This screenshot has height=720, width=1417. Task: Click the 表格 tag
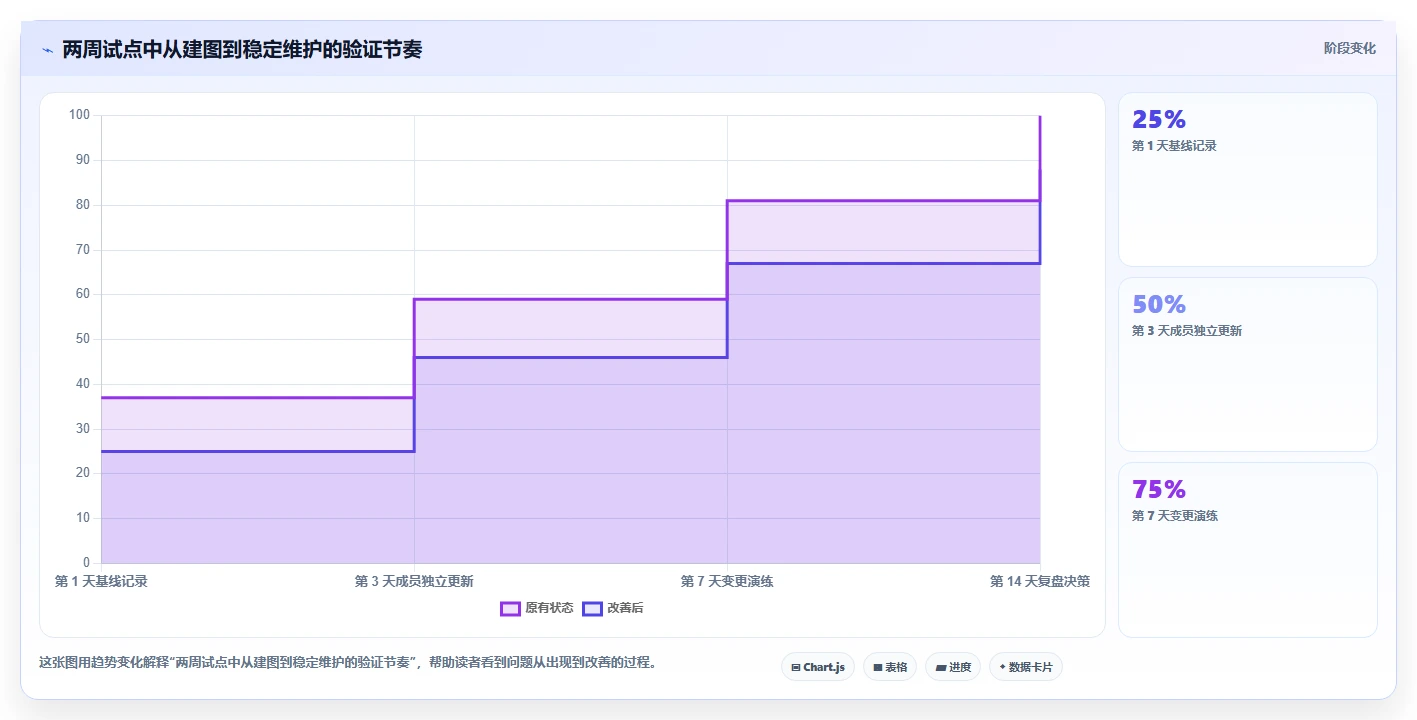coord(890,667)
